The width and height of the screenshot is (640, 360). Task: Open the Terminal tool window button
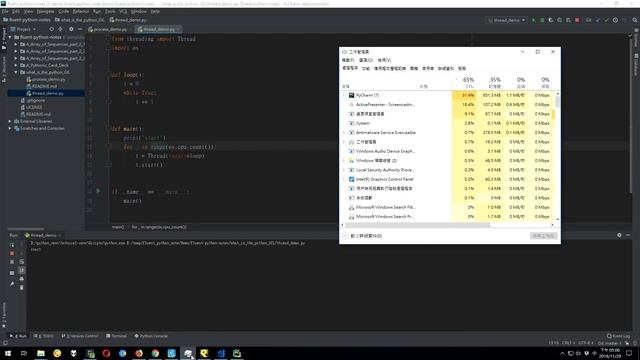[x=116, y=336]
